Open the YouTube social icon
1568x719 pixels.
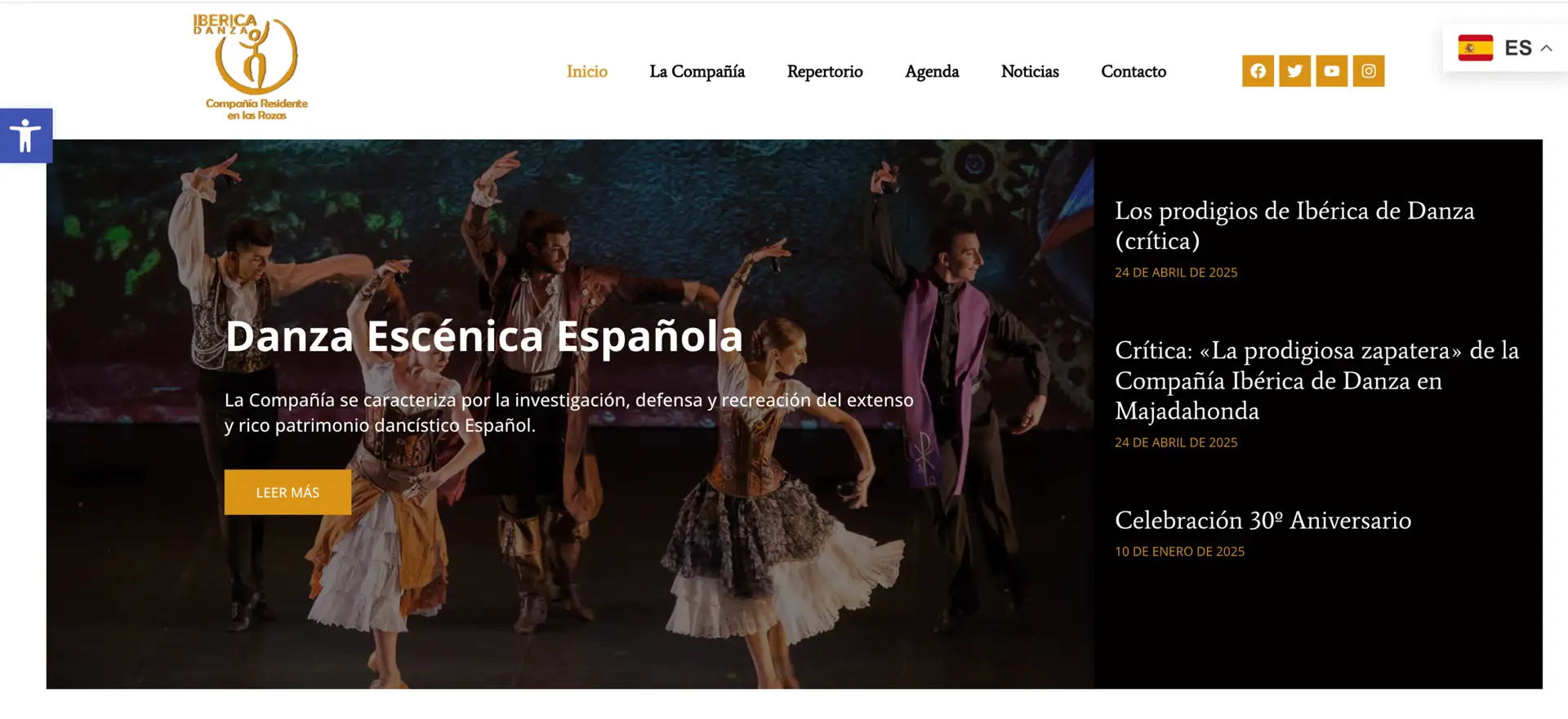point(1331,71)
